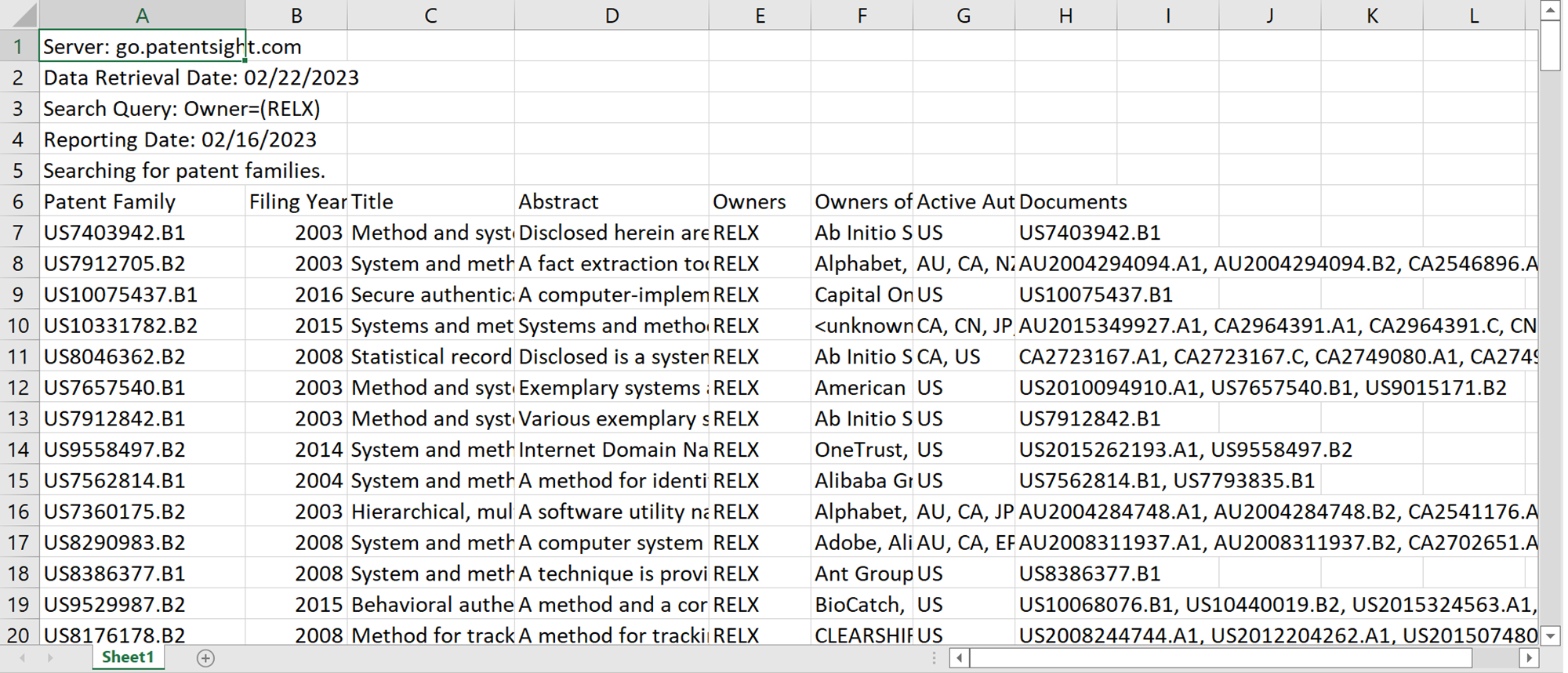
Task: Click the Filing Year 2016 cell
Action: click(296, 295)
